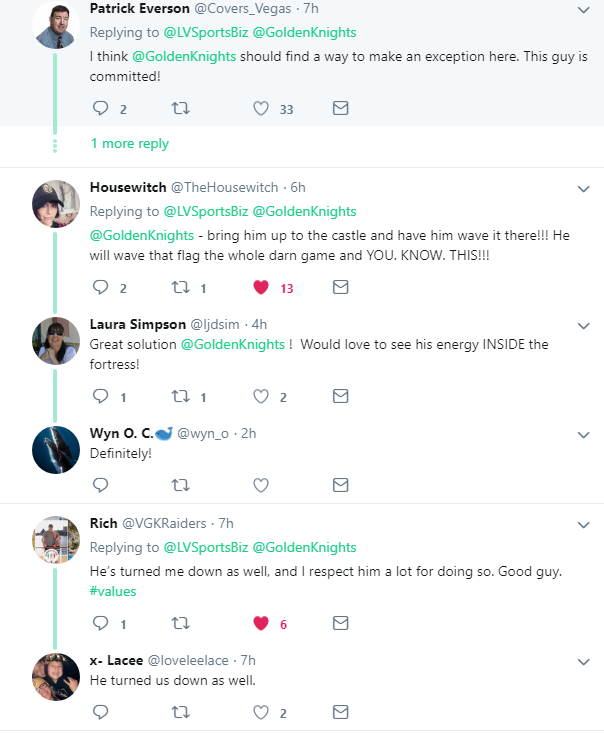Like Patrick Everson's tweet with 33 likes
The image size is (604, 734).
261,109
